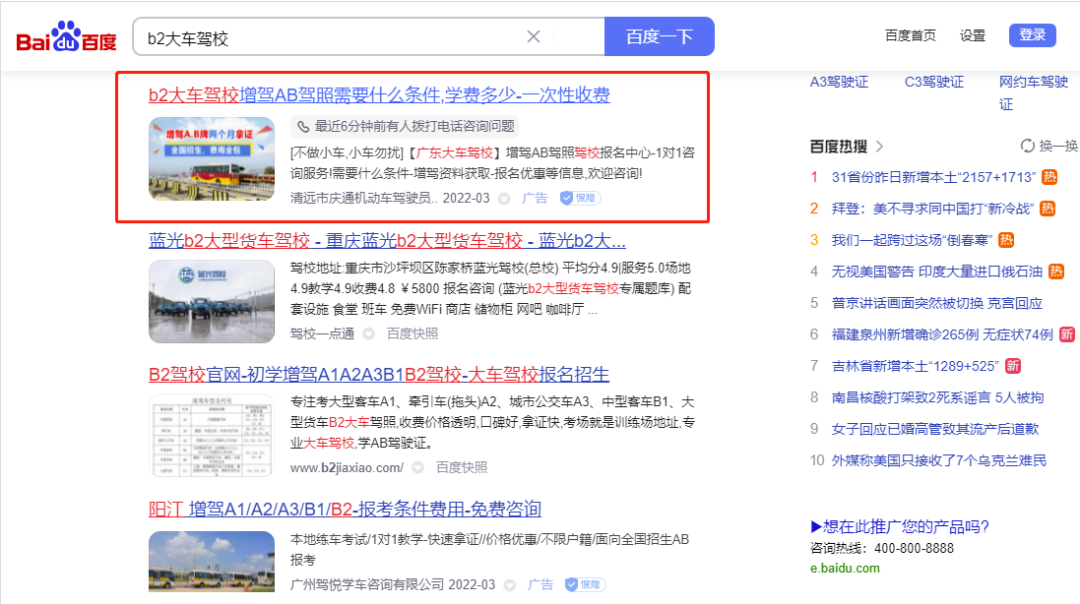Image resolution: width=1080 pixels, height=604 pixels.
Task: Expand dropdown icon after 广州驾悦学车 2022-03
Action: pos(510,585)
